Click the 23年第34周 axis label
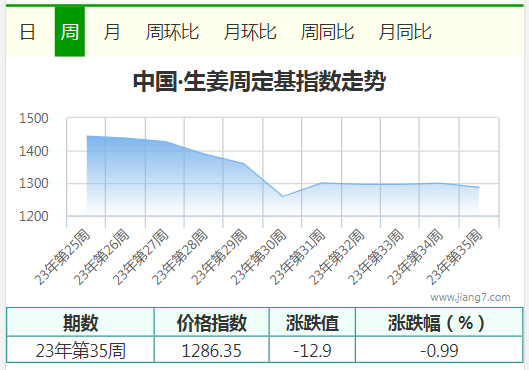This screenshot has width=529, height=370. point(415,257)
